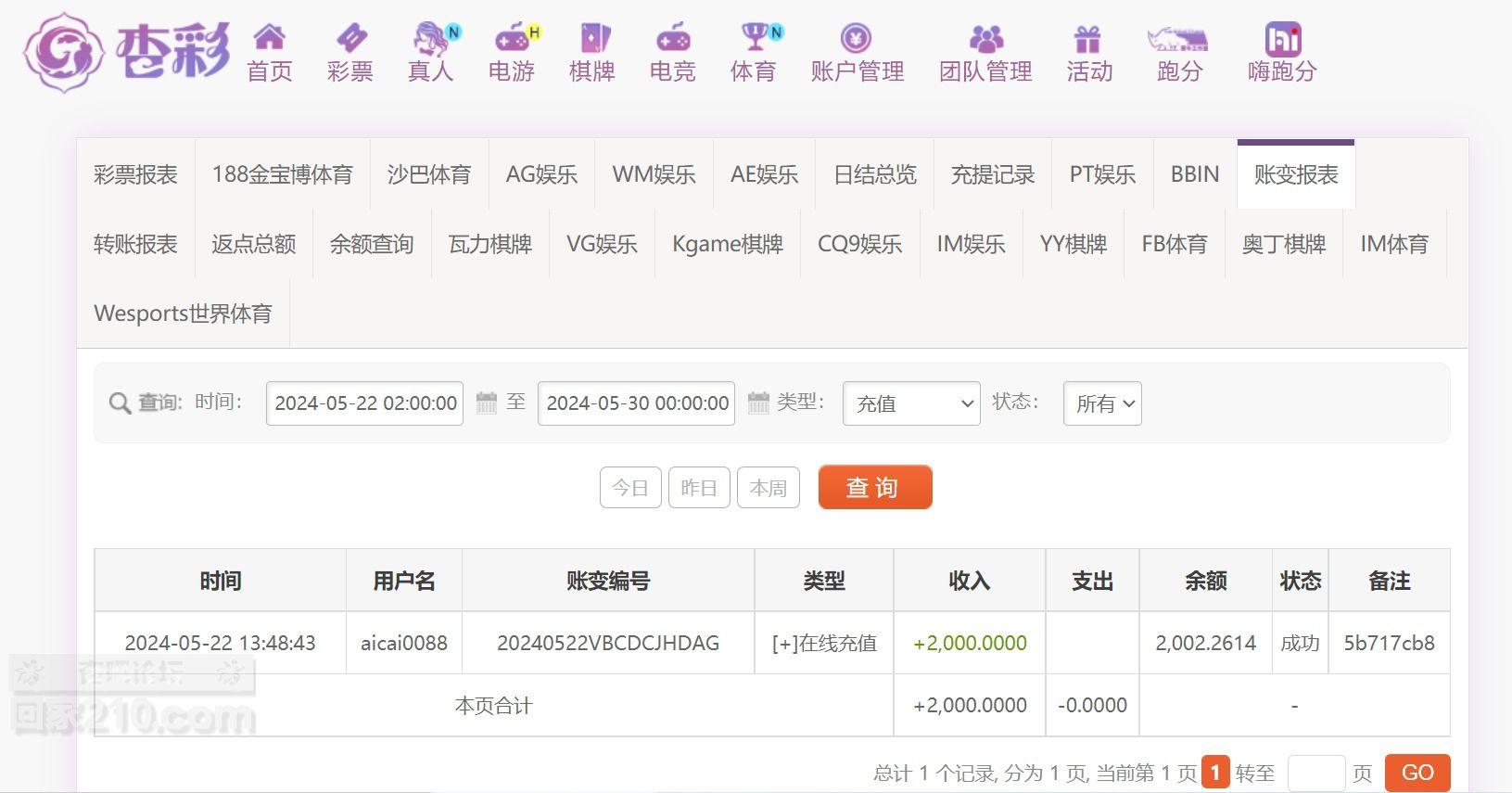Viewport: 1512px width, 793px height.
Task: Open the end date calendar picker
Action: [758, 403]
